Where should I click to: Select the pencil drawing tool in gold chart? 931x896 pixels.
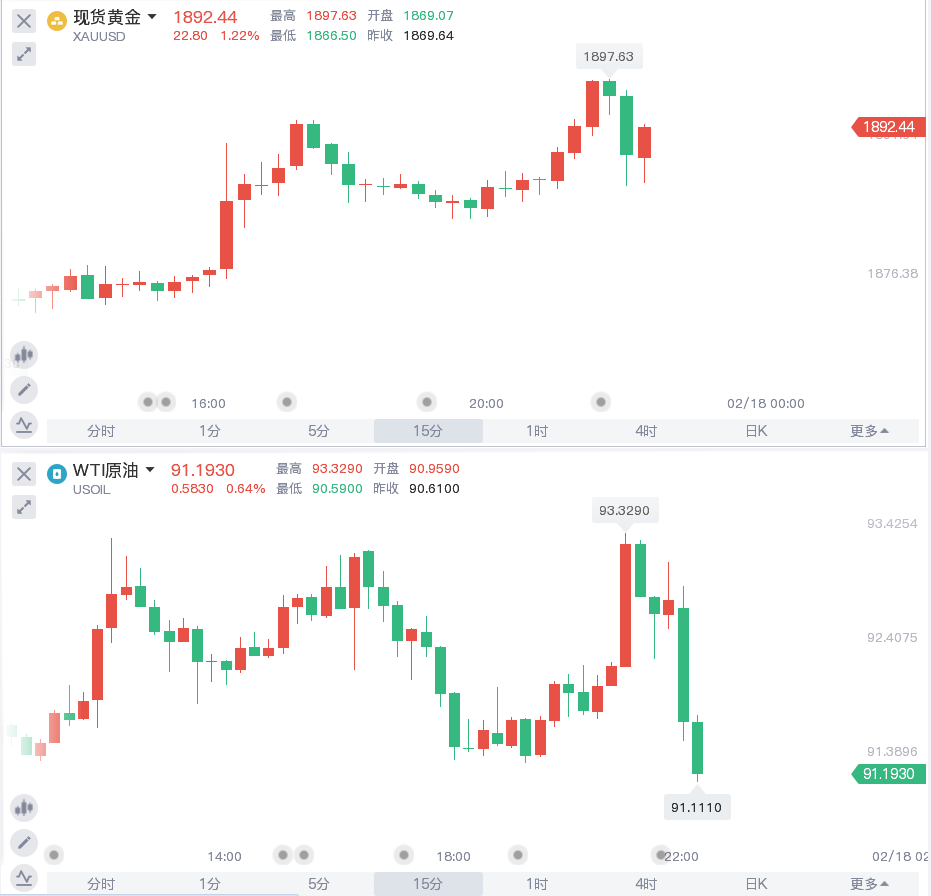click(24, 390)
